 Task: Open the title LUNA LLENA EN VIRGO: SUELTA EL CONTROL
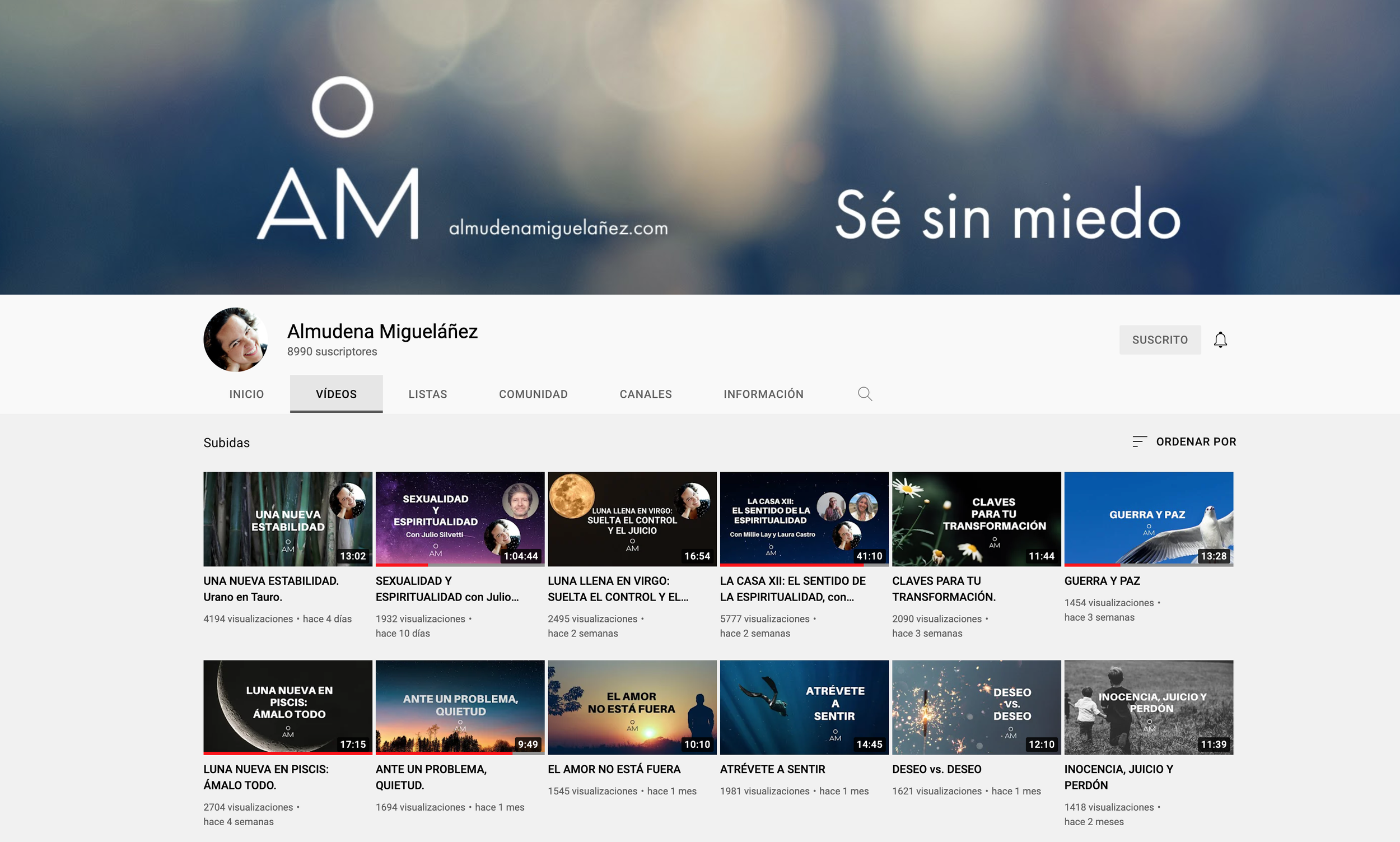pyautogui.click(x=618, y=589)
